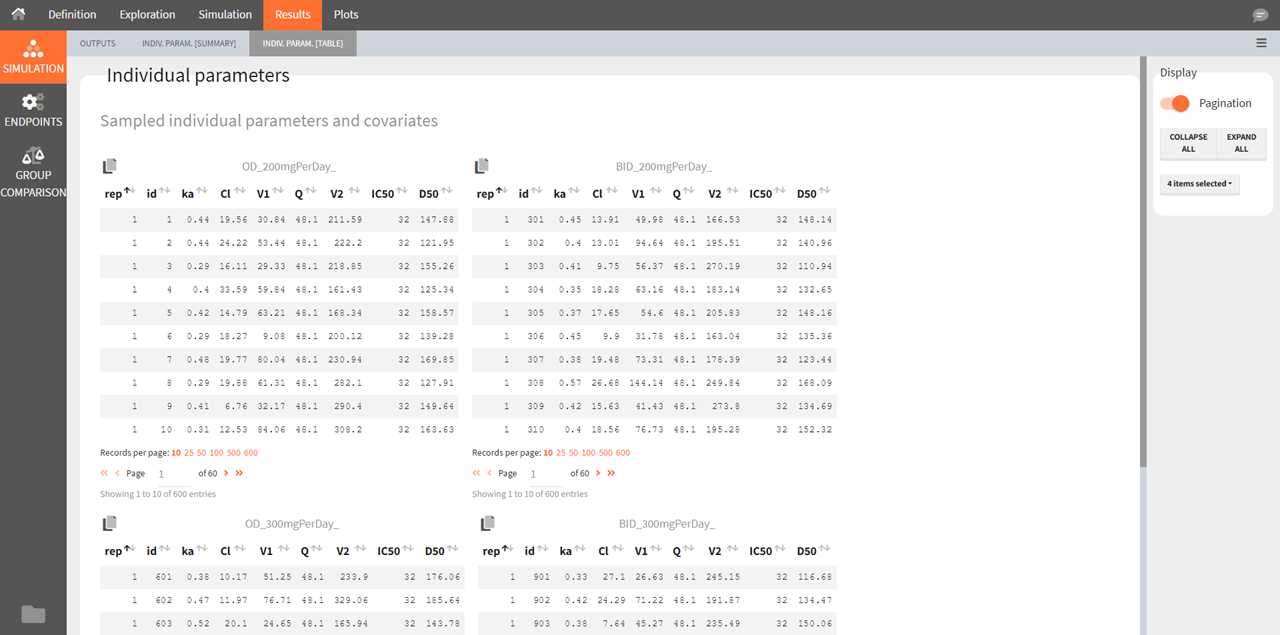Open the chat comments icon

click(x=1260, y=15)
